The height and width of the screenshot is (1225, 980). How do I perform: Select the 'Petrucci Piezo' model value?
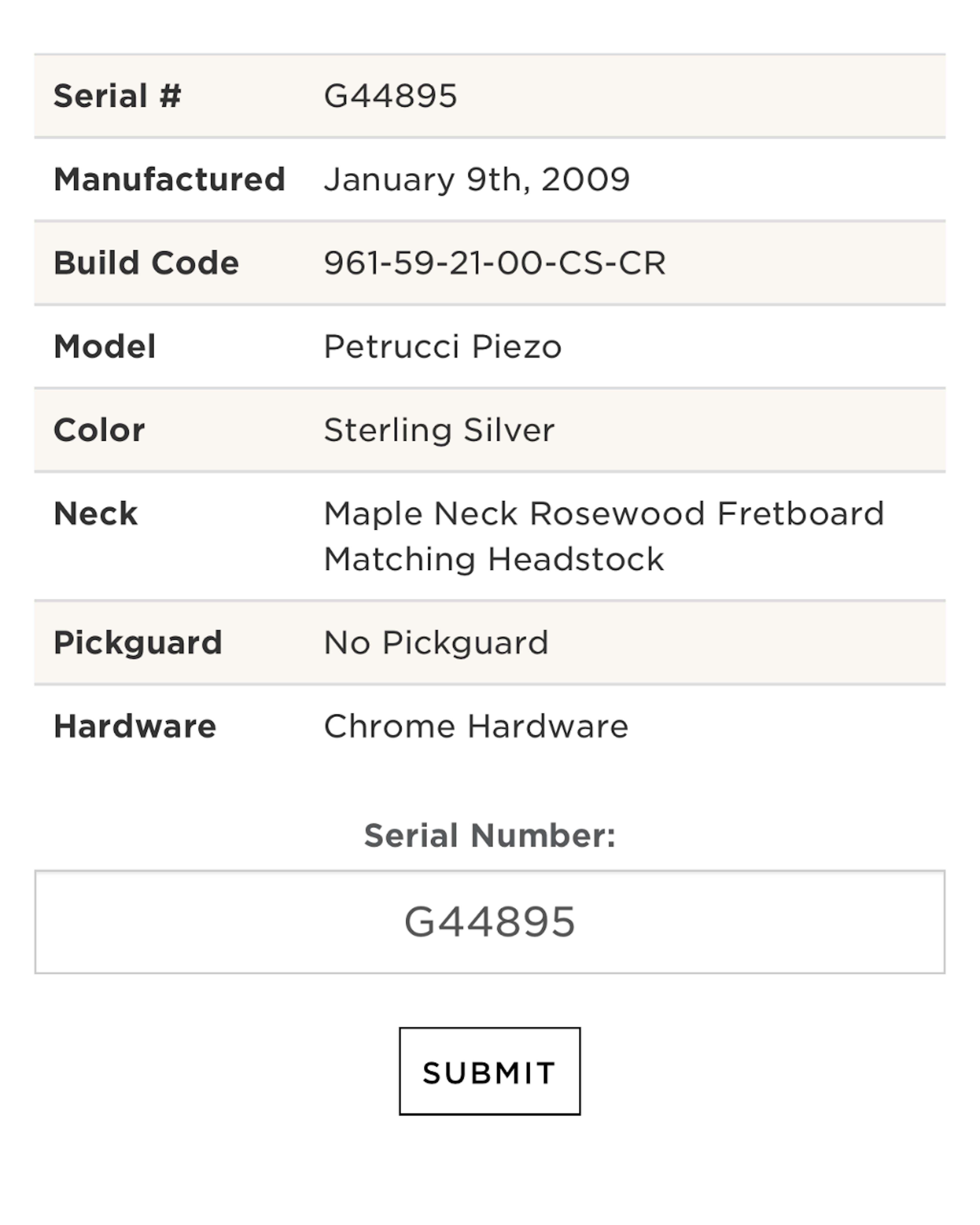coord(443,347)
